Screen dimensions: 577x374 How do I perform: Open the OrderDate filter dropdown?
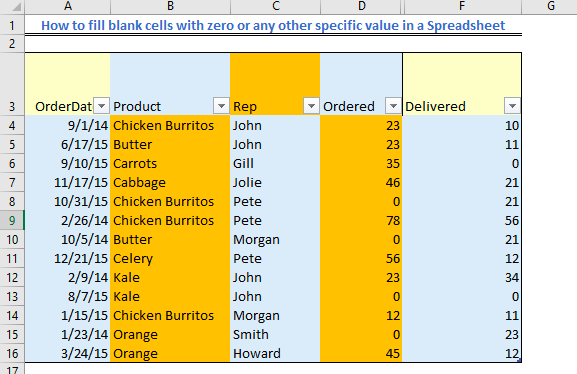[102, 106]
